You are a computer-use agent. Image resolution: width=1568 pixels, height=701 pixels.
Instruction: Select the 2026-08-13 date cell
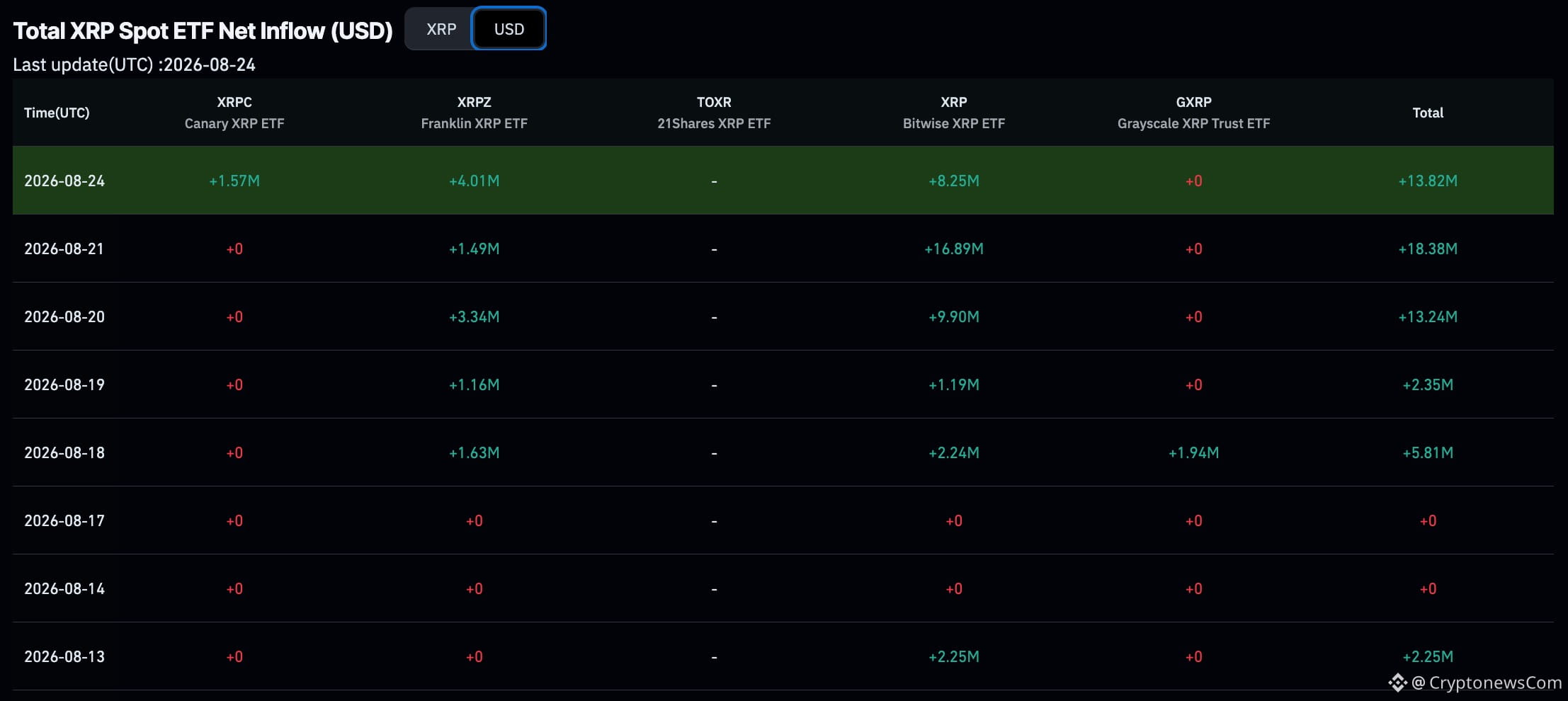(x=64, y=656)
